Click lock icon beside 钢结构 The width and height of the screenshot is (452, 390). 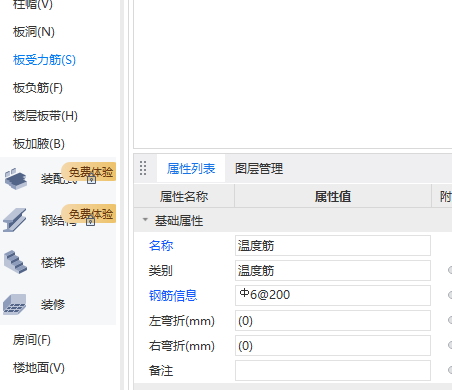click(90, 221)
